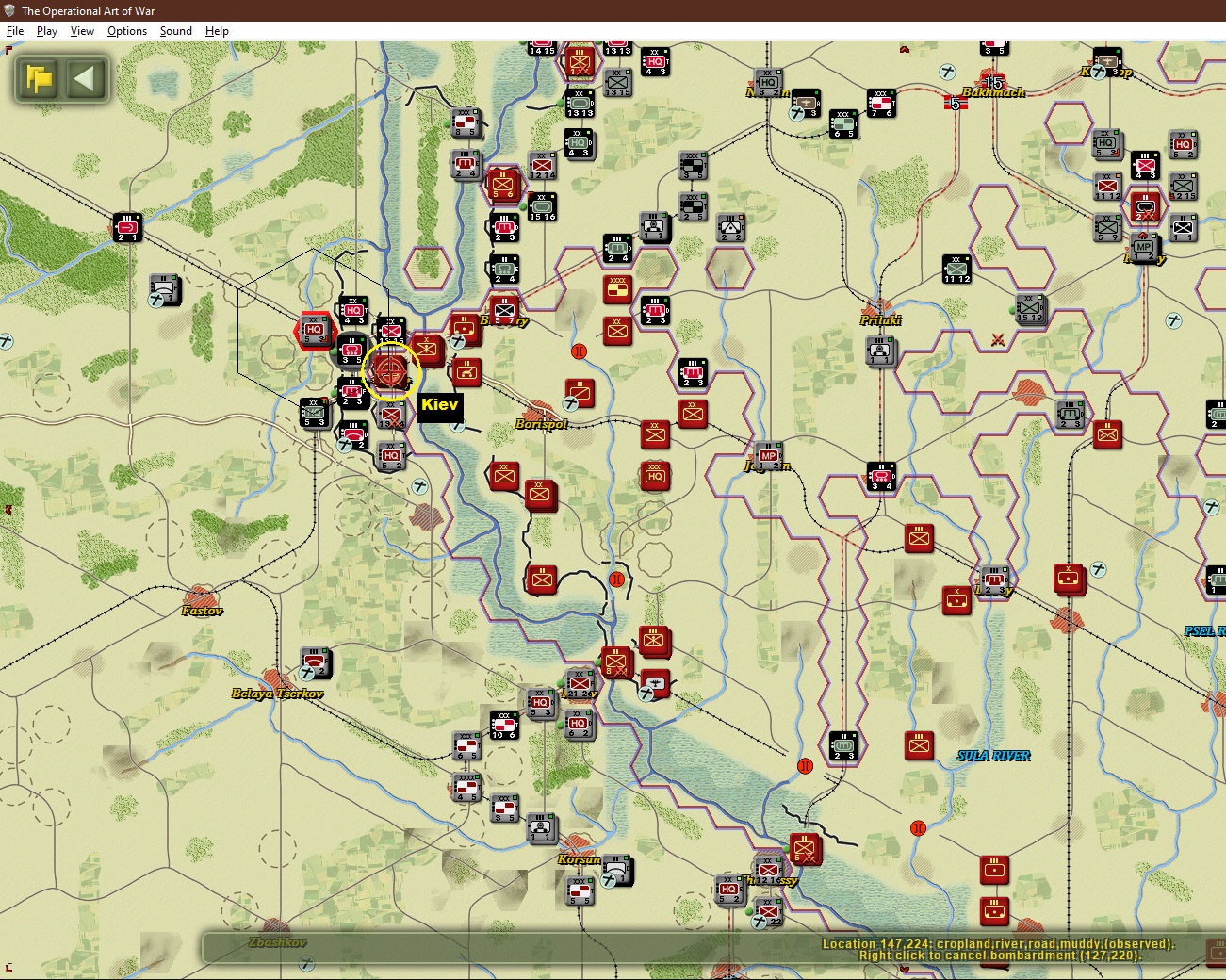Select the gray infantry stack marked 15 19
This screenshot has height=980, width=1226.
(x=1030, y=309)
